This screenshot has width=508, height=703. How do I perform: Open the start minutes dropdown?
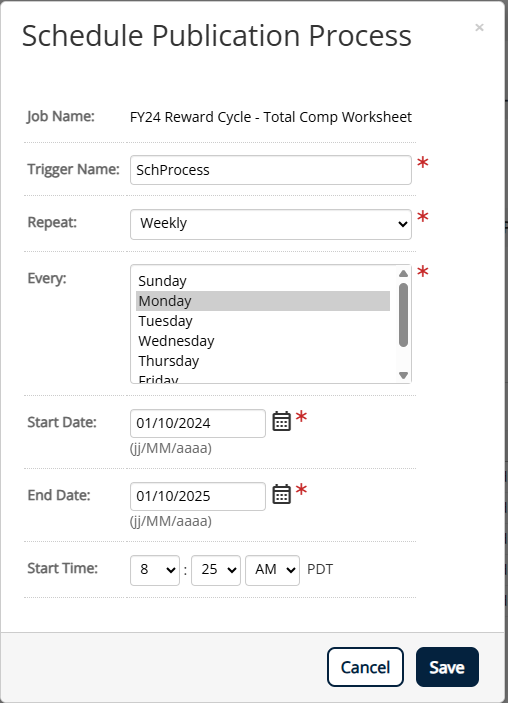click(216, 570)
